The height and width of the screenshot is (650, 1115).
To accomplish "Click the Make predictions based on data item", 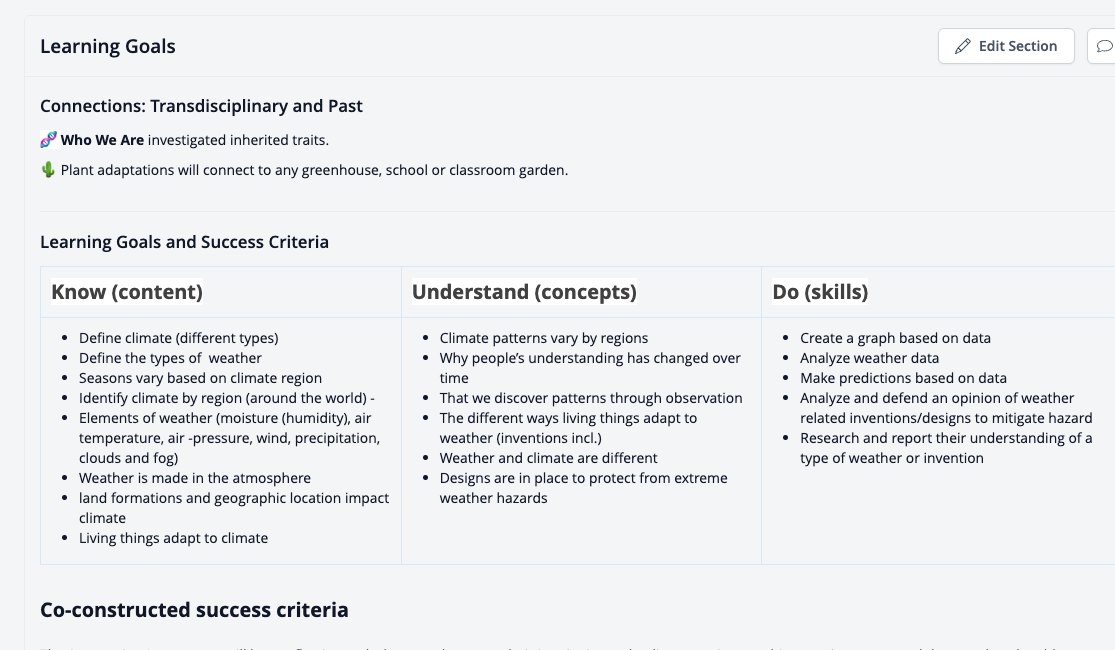I will pos(903,378).
